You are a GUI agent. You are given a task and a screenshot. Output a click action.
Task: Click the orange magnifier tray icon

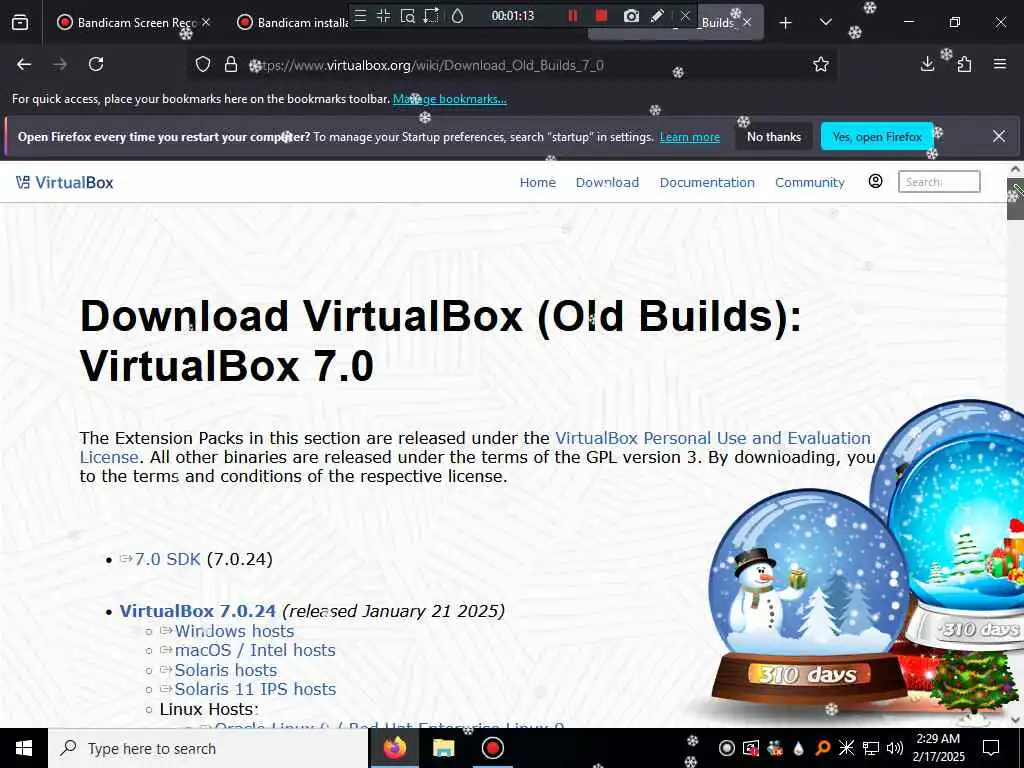822,748
